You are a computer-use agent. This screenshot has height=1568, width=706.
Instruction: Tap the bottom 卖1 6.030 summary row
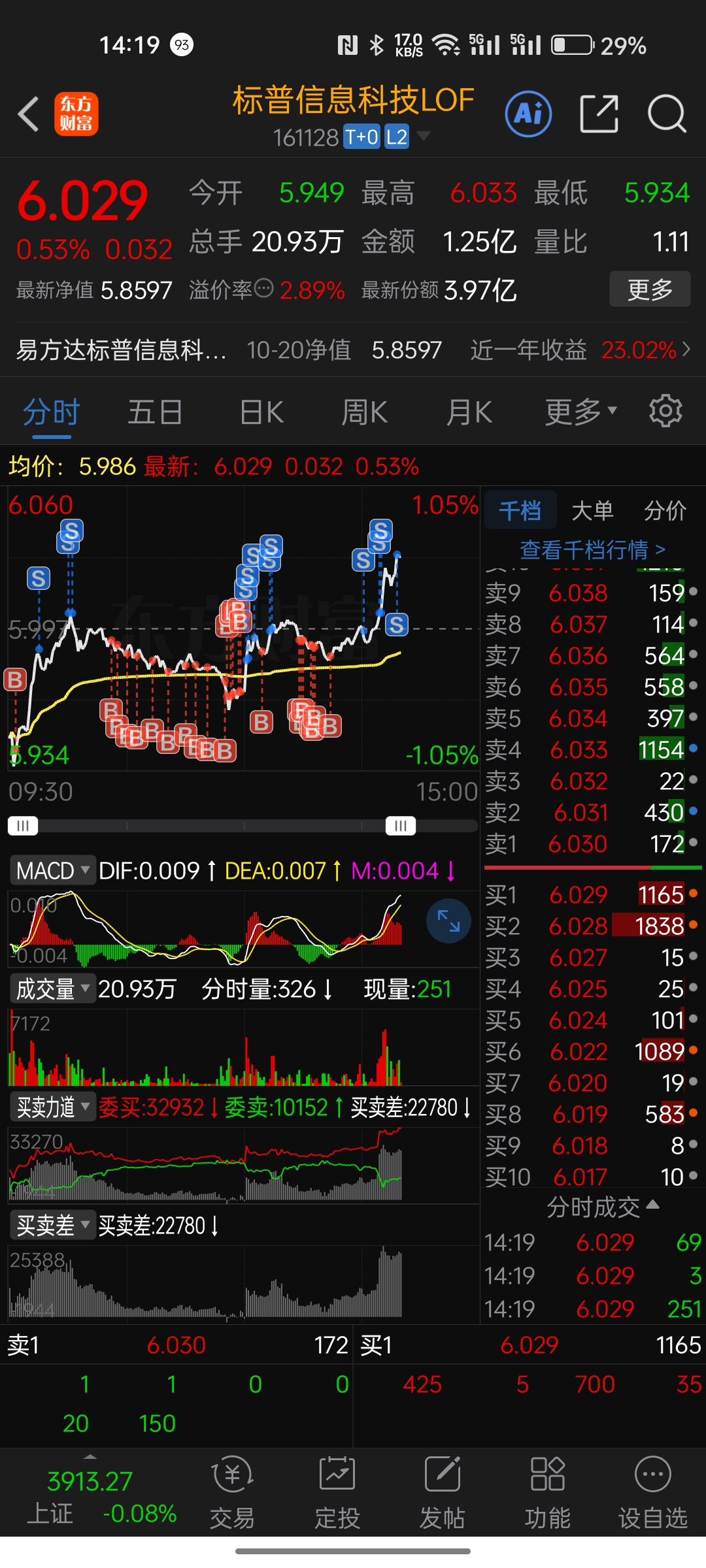point(176,1345)
